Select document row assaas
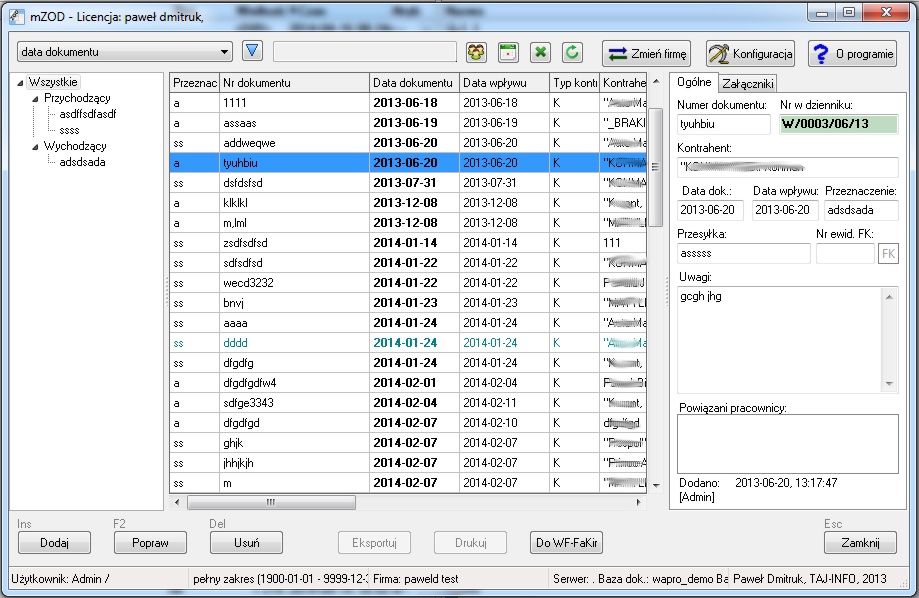Image resolution: width=919 pixels, height=598 pixels. click(x=408, y=123)
